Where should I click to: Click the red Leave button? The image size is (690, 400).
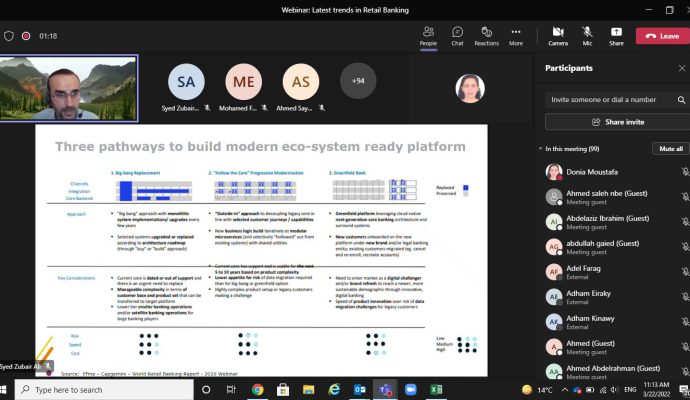[x=663, y=36]
